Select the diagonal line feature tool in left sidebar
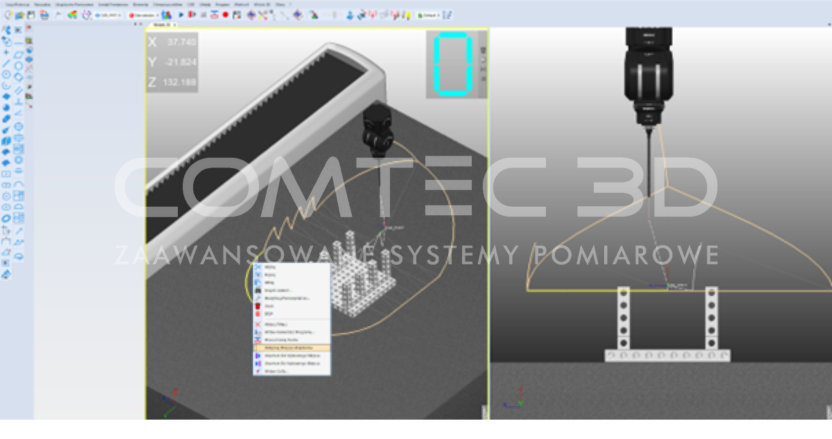The image size is (832, 439). pyautogui.click(x=7, y=63)
